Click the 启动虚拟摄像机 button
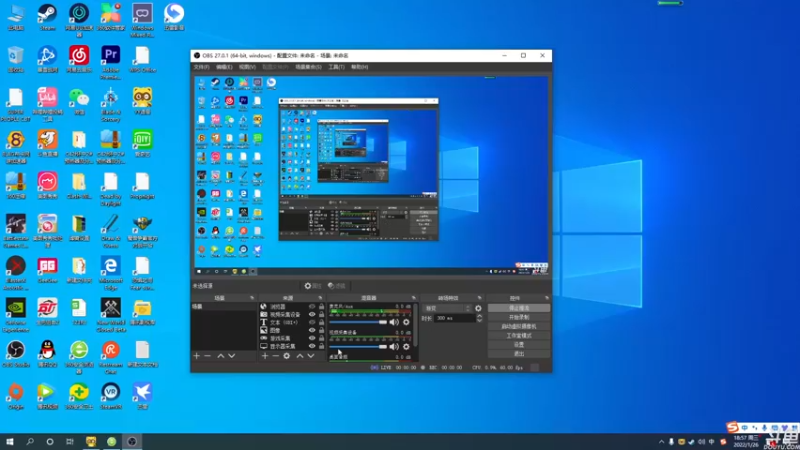Viewport: 800px width, 450px height. (519, 327)
